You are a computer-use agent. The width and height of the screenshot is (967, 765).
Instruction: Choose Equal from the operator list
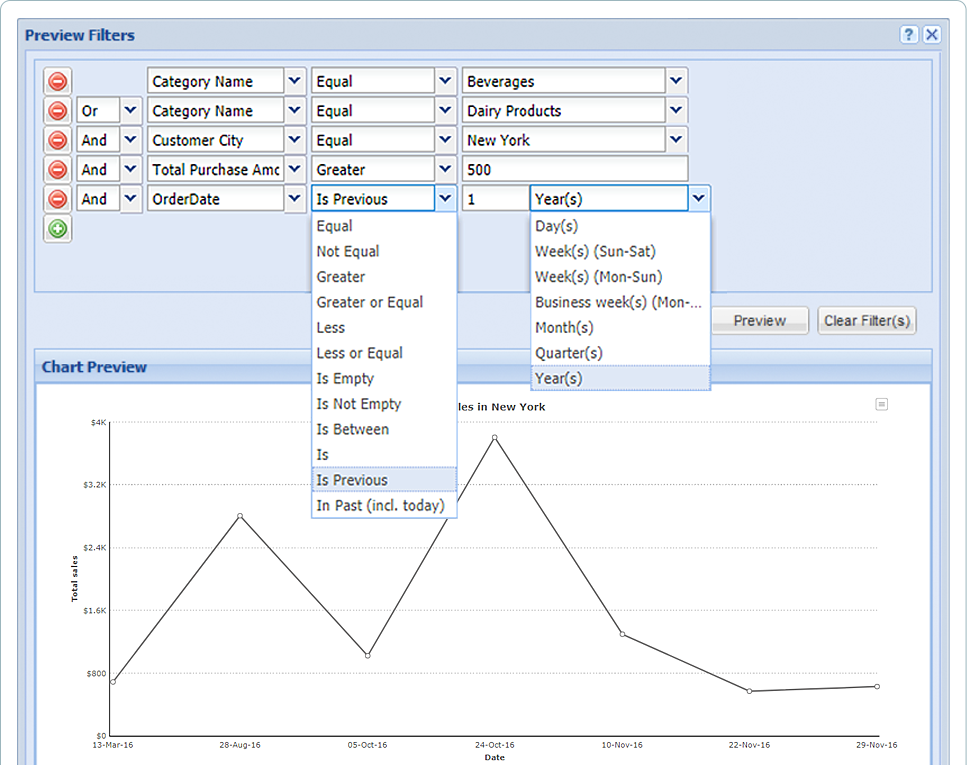pyautogui.click(x=384, y=226)
